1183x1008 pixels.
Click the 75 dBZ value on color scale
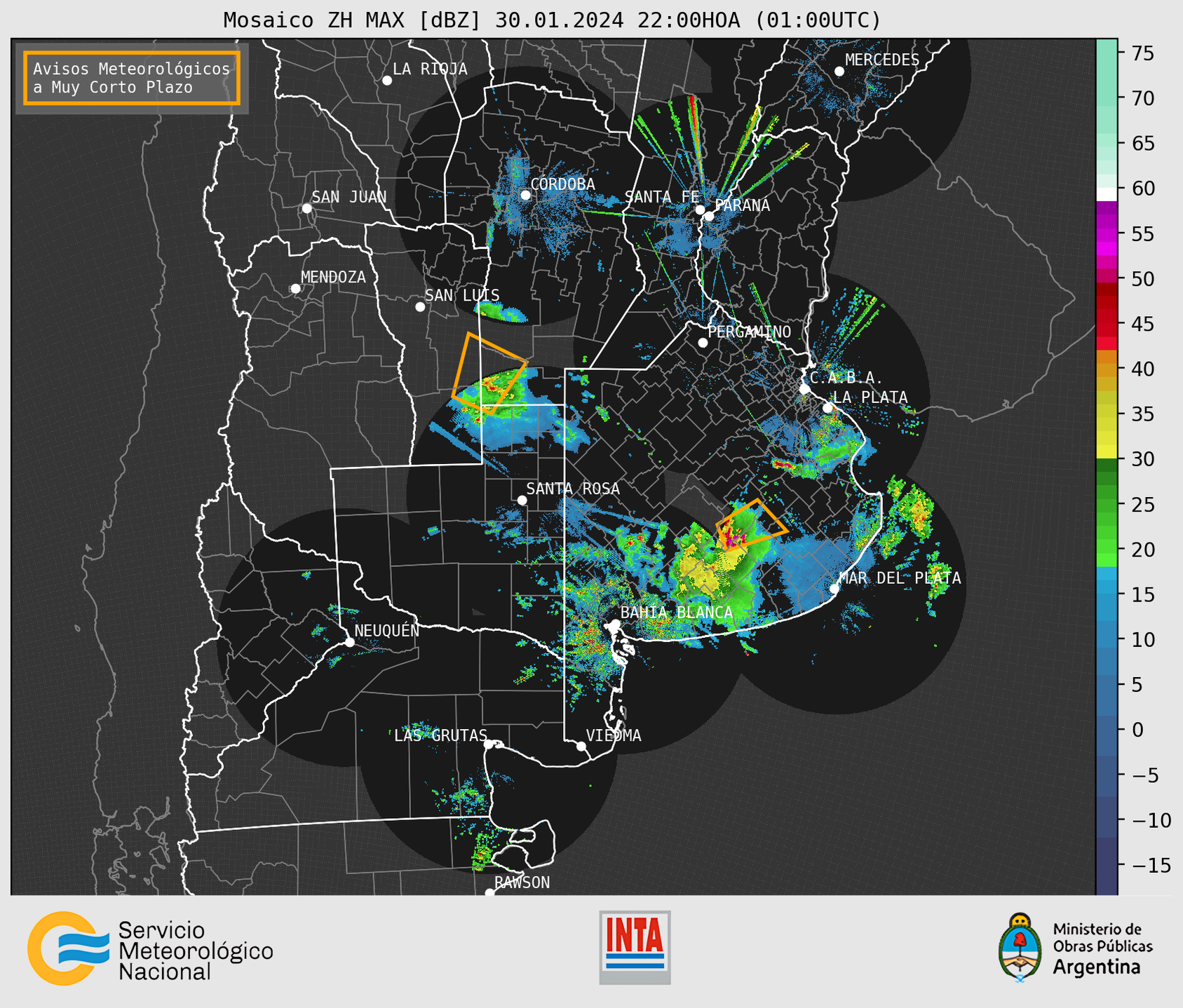1142,53
